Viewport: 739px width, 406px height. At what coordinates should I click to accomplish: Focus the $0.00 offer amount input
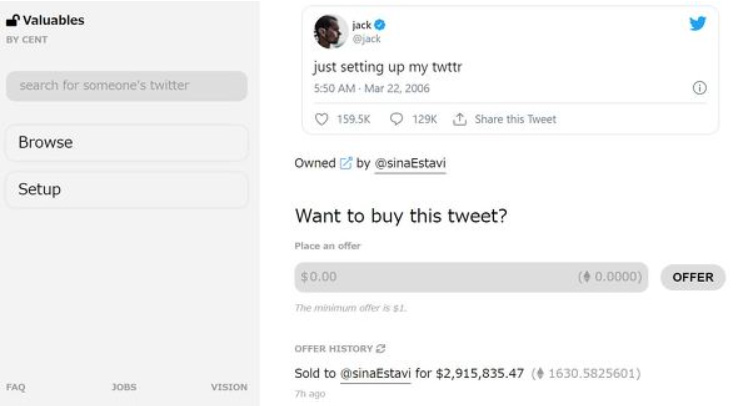[471, 277]
